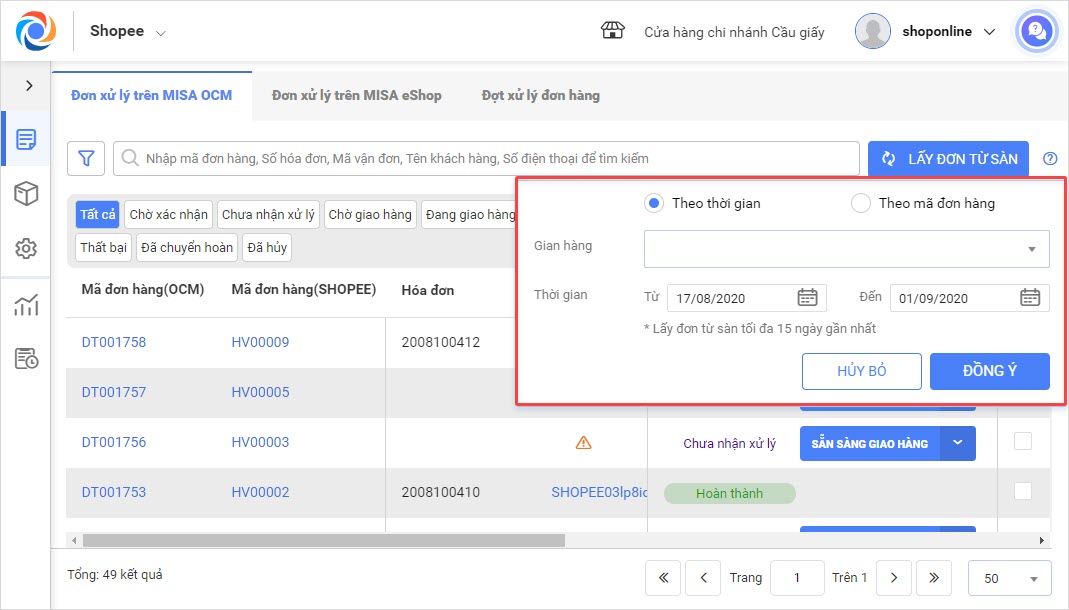Switch to Đợt xử lý đơn hàng tab
The height and width of the screenshot is (610, 1069).
540,95
